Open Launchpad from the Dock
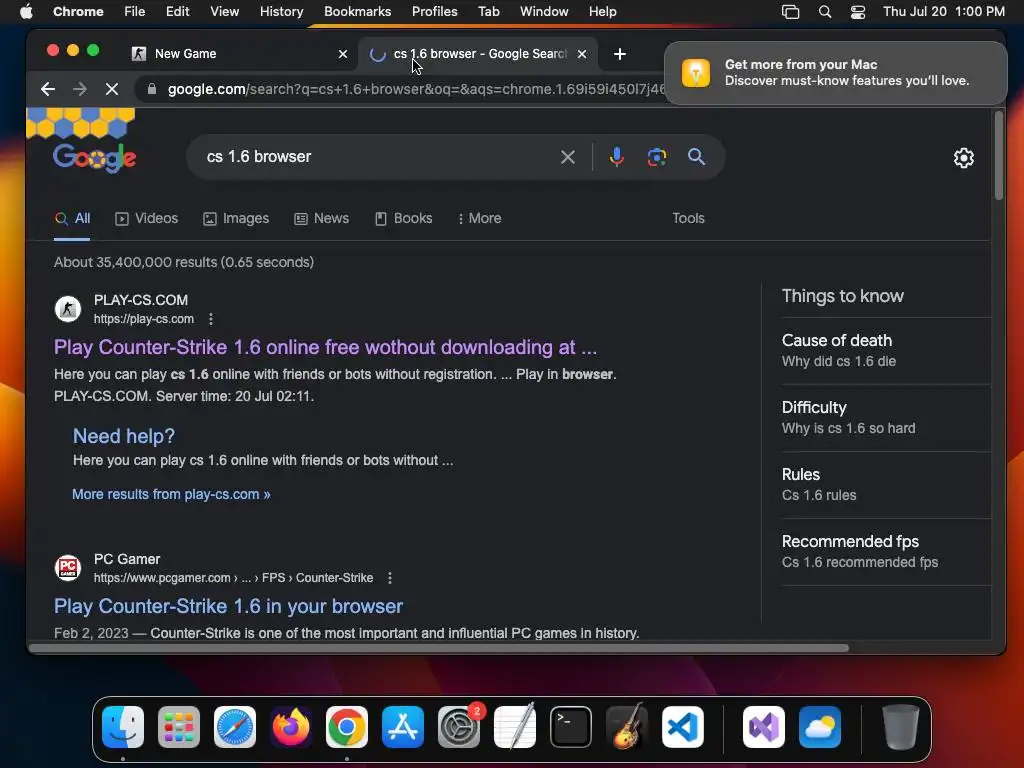The width and height of the screenshot is (1024, 768). 179,727
